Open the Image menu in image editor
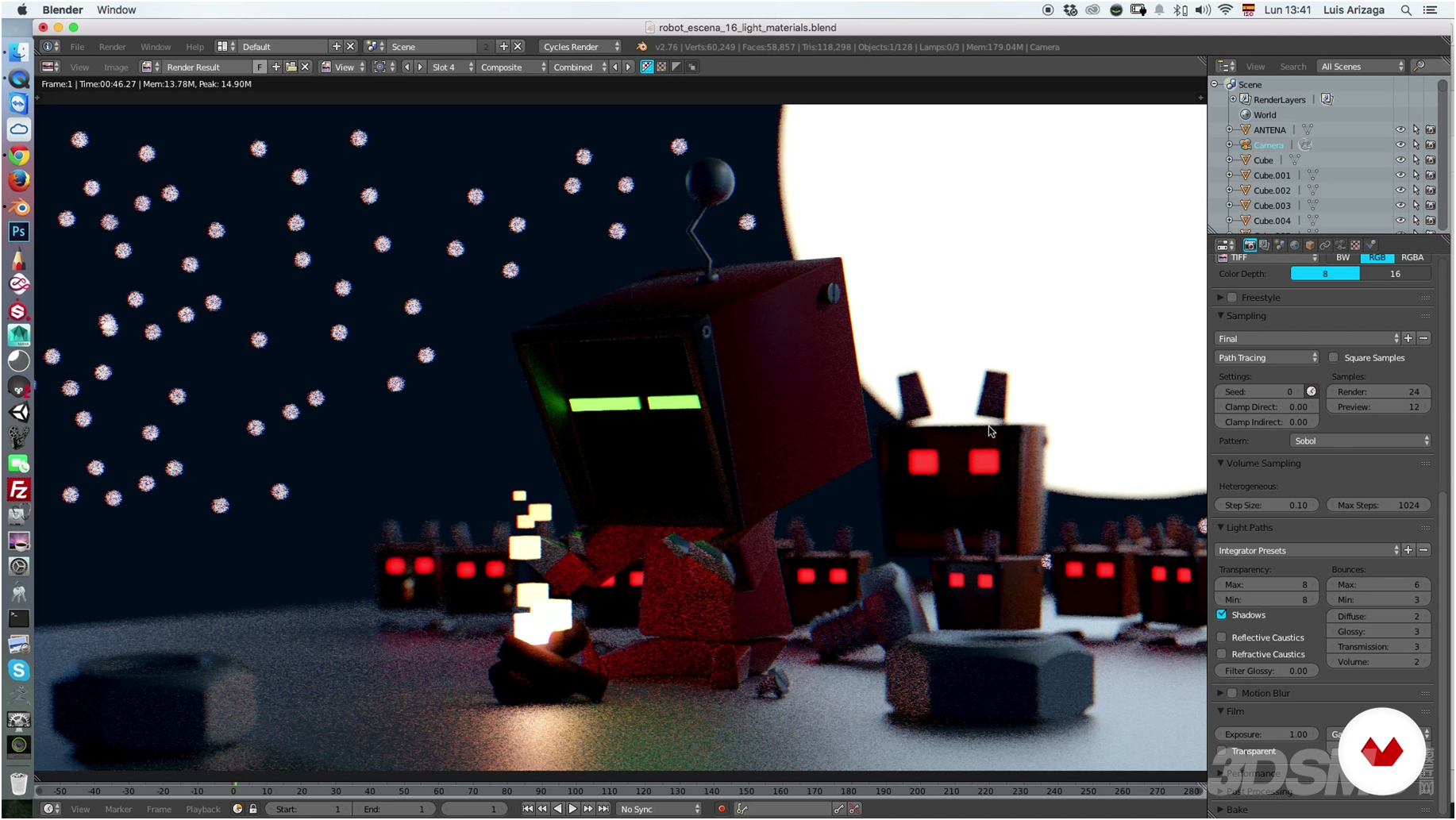This screenshot has width=1456, height=820. (x=116, y=67)
